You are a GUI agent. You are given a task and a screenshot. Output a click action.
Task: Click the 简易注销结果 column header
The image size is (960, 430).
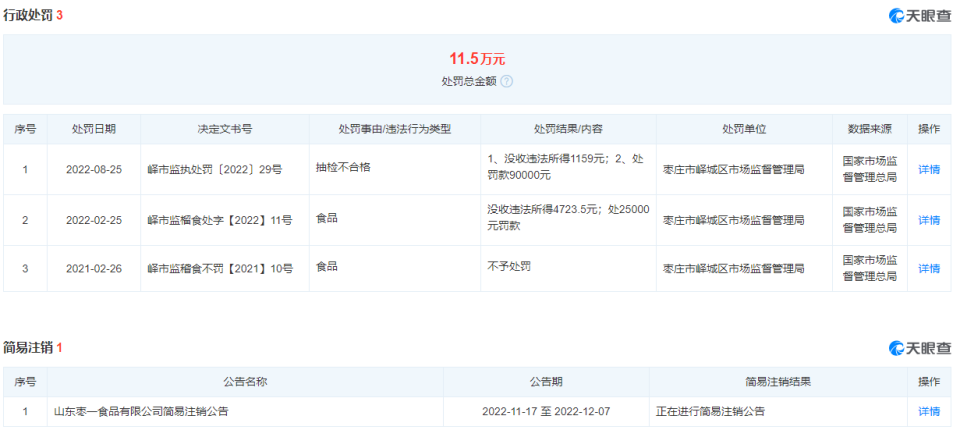tap(778, 382)
